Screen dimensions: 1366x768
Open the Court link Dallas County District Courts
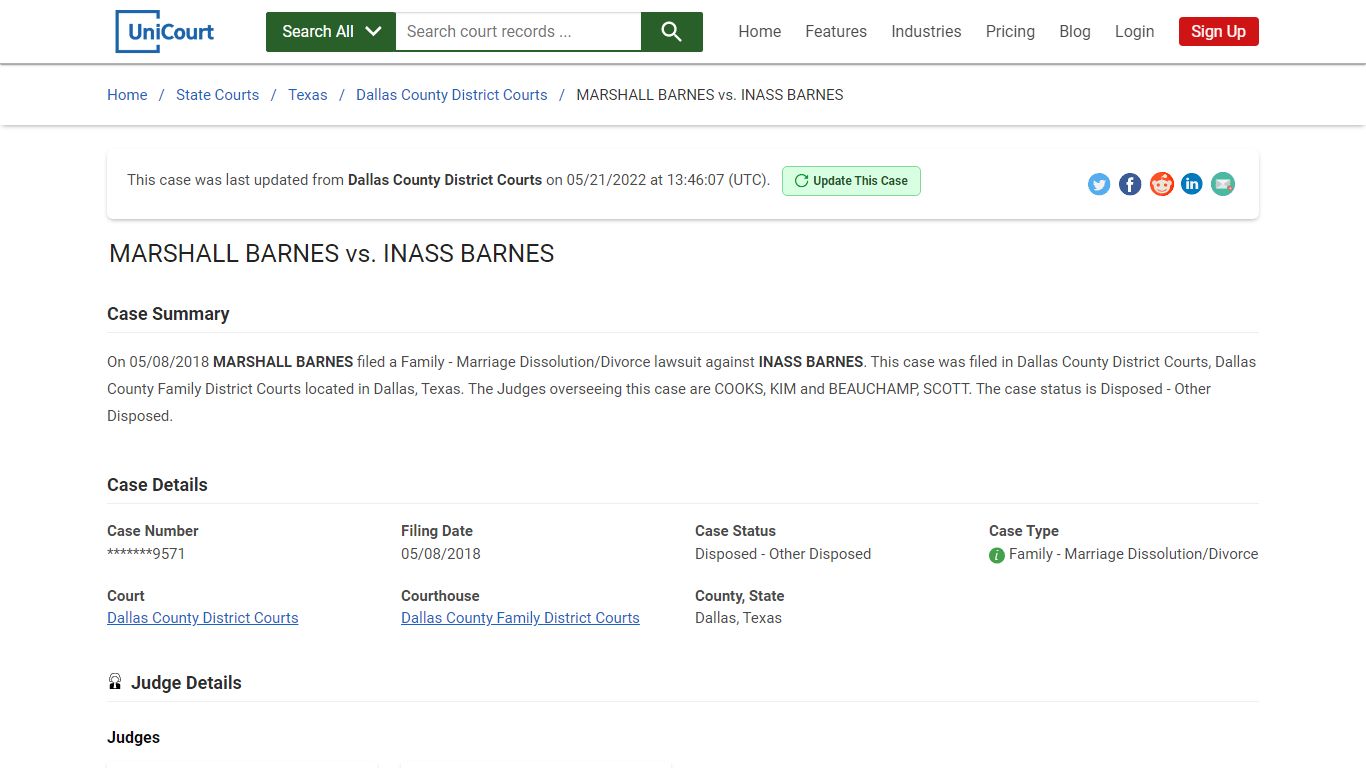coord(203,618)
